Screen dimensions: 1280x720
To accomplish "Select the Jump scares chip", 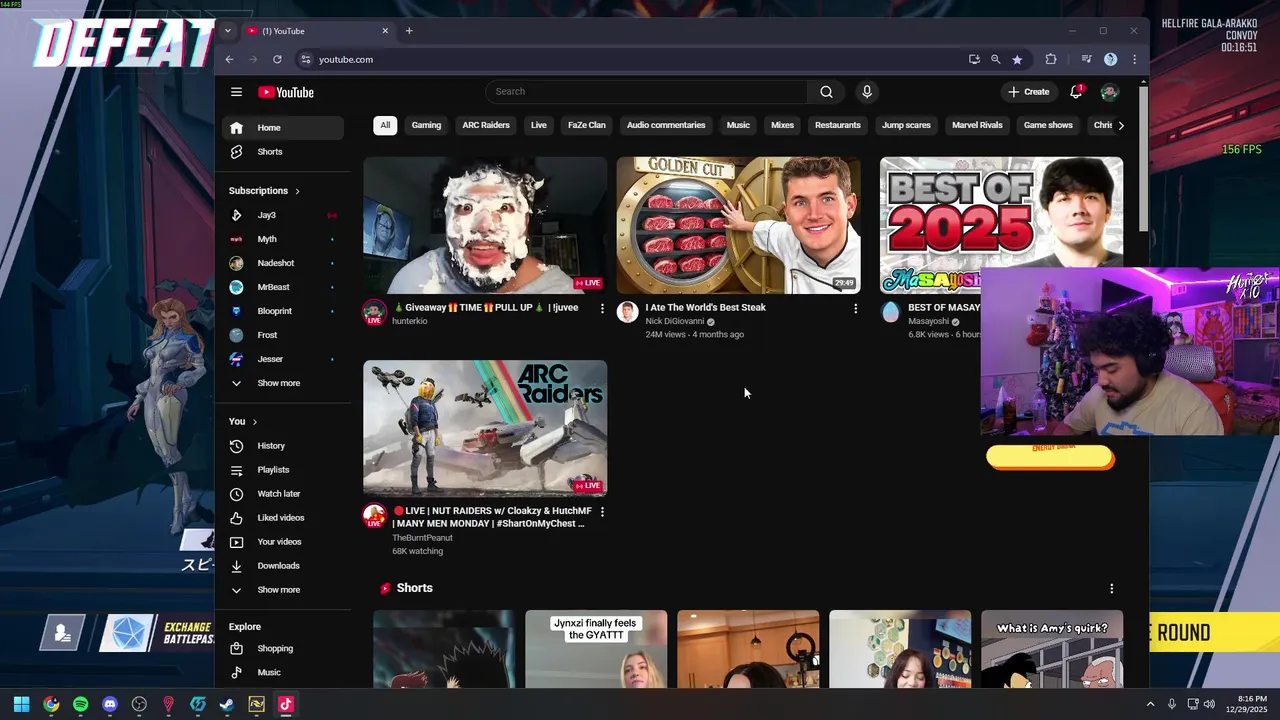I will click(x=906, y=125).
